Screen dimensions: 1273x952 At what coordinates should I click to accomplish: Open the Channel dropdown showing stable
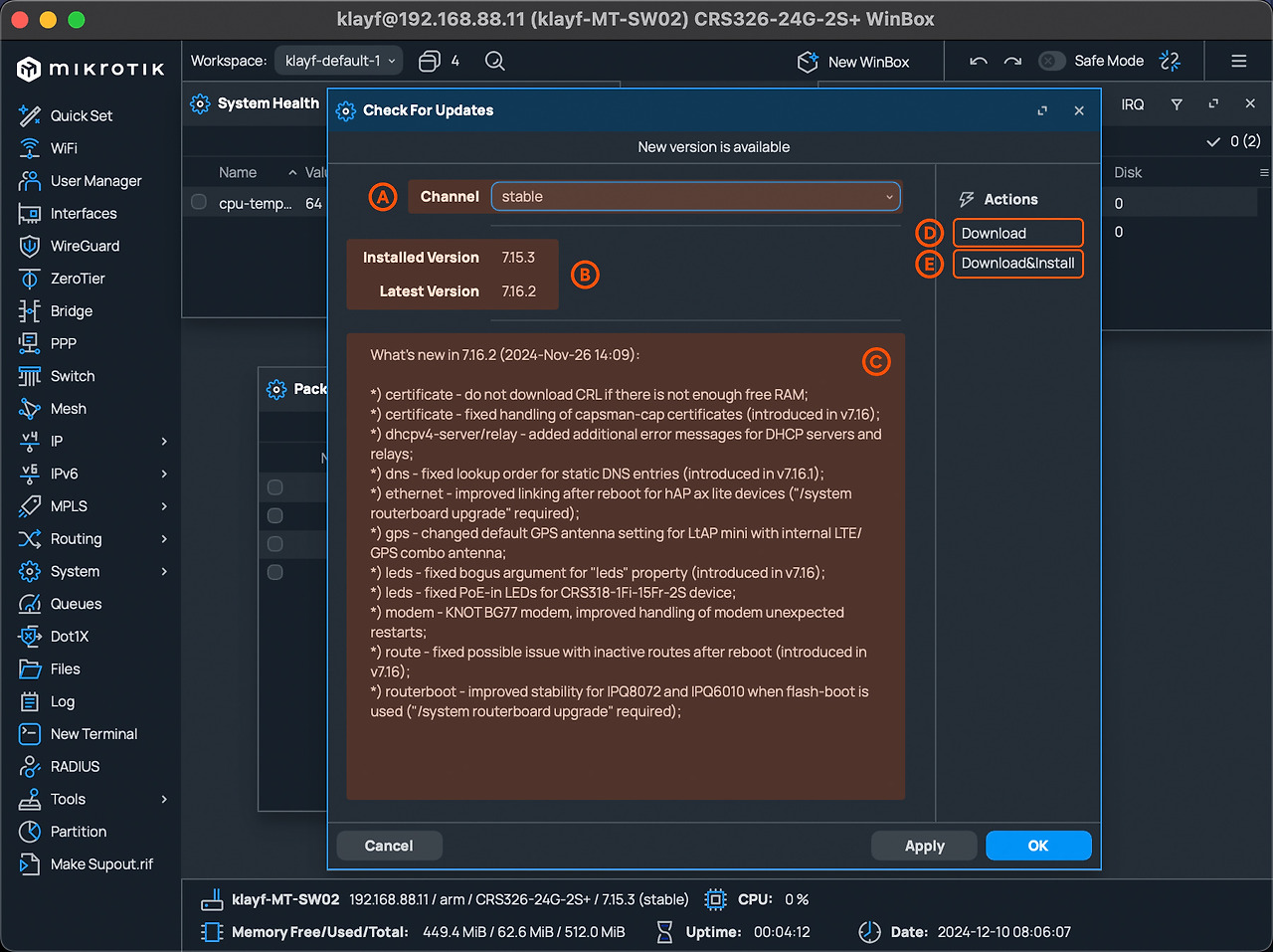tap(696, 197)
